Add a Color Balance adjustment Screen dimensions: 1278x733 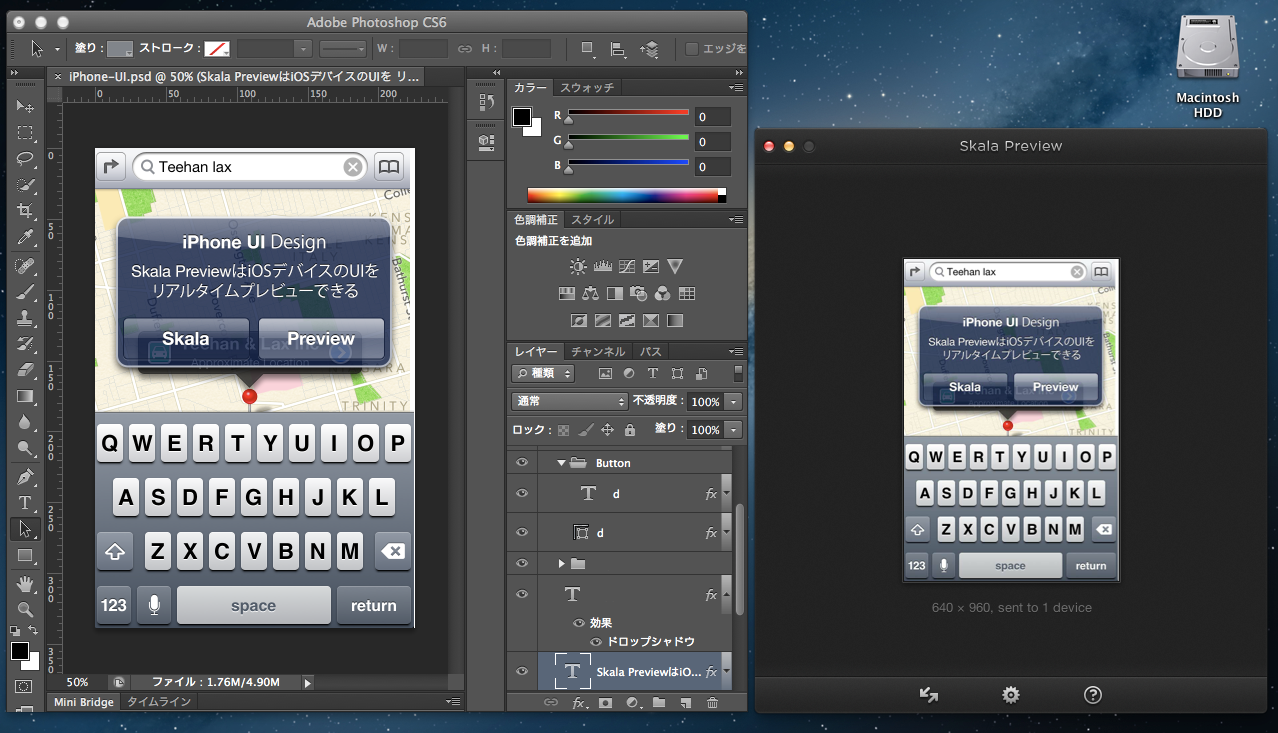590,293
